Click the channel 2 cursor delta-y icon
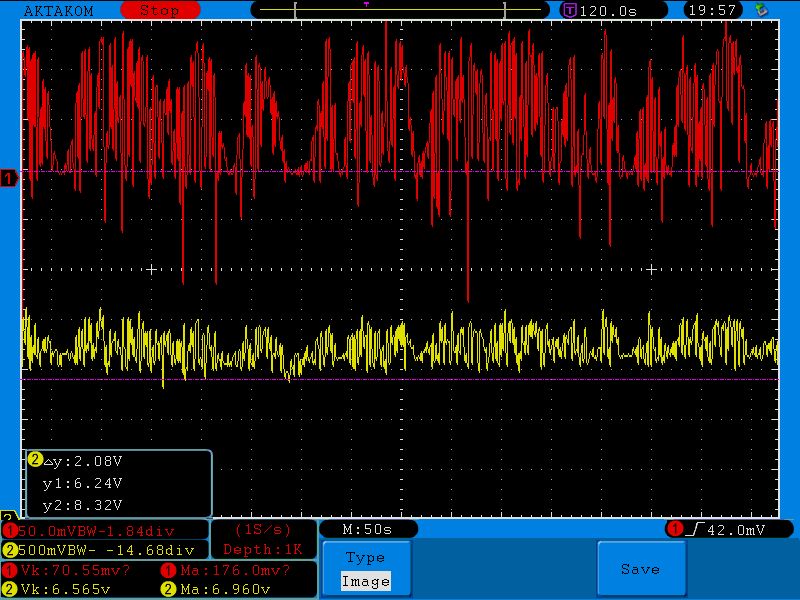 [35, 460]
